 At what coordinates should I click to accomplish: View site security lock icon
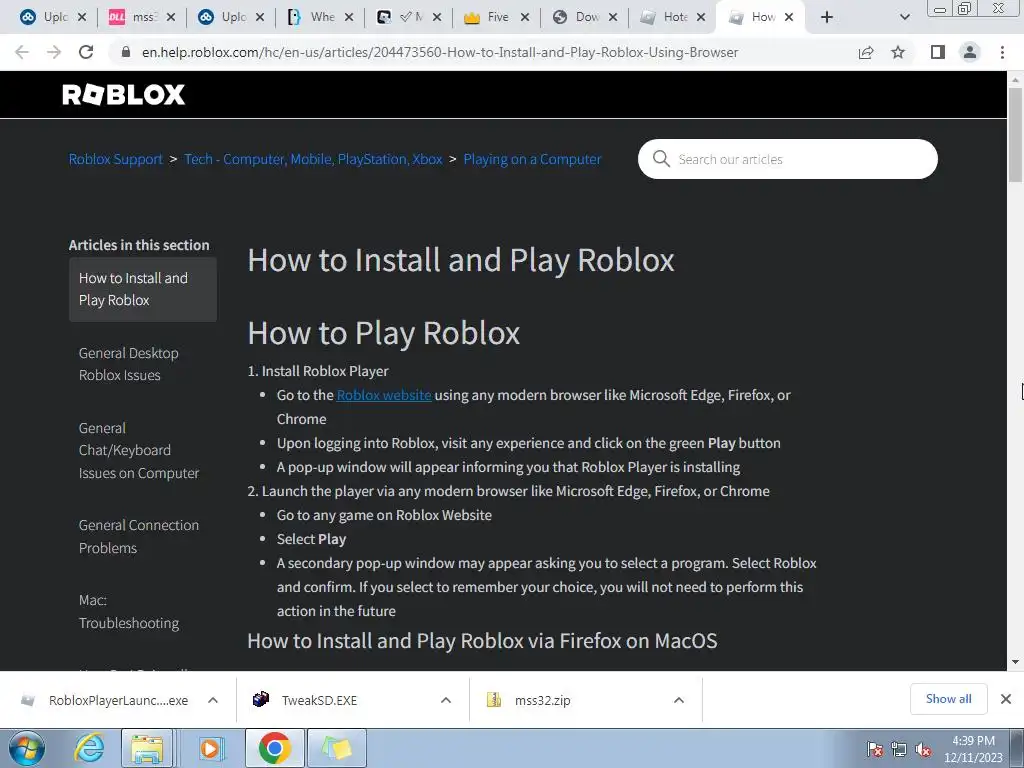[126, 52]
